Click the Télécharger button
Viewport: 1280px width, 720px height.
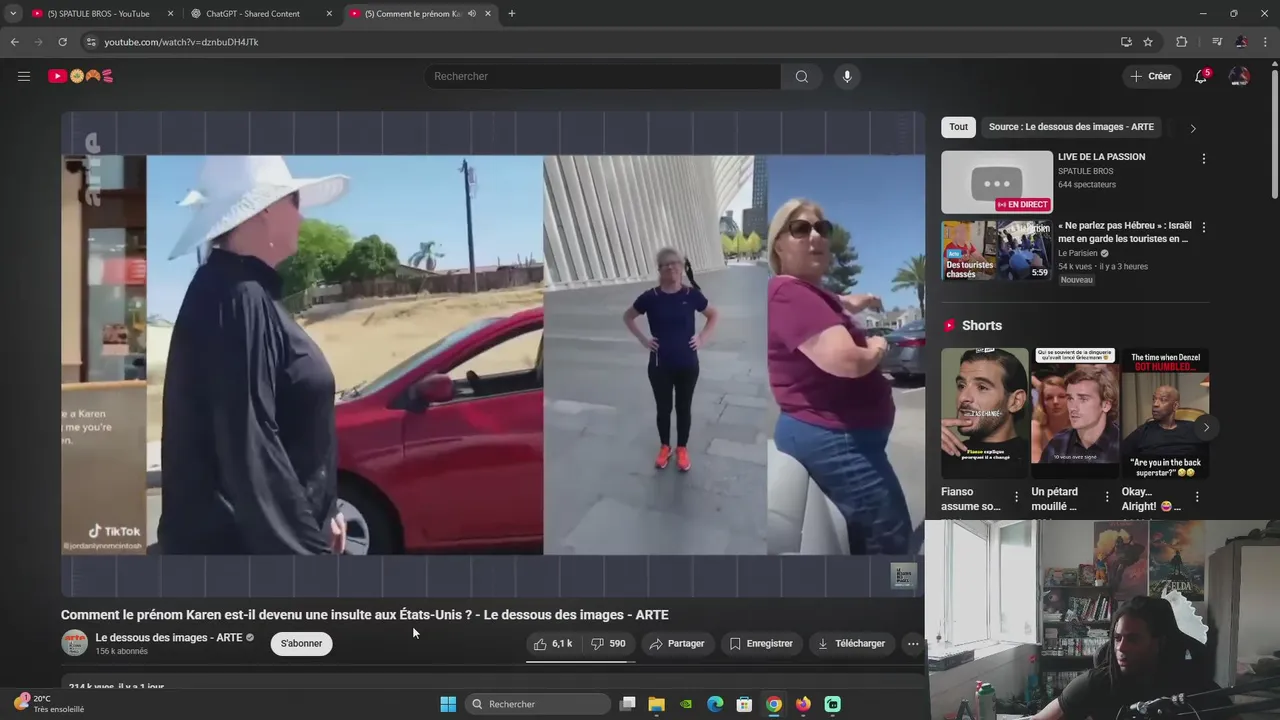click(851, 644)
